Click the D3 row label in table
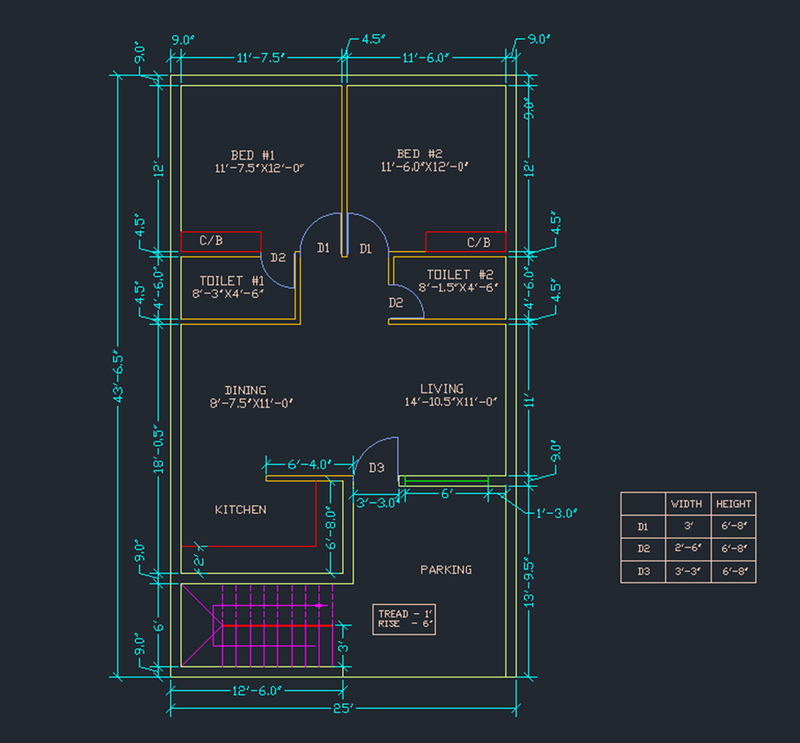The height and width of the screenshot is (743, 800). coord(643,572)
